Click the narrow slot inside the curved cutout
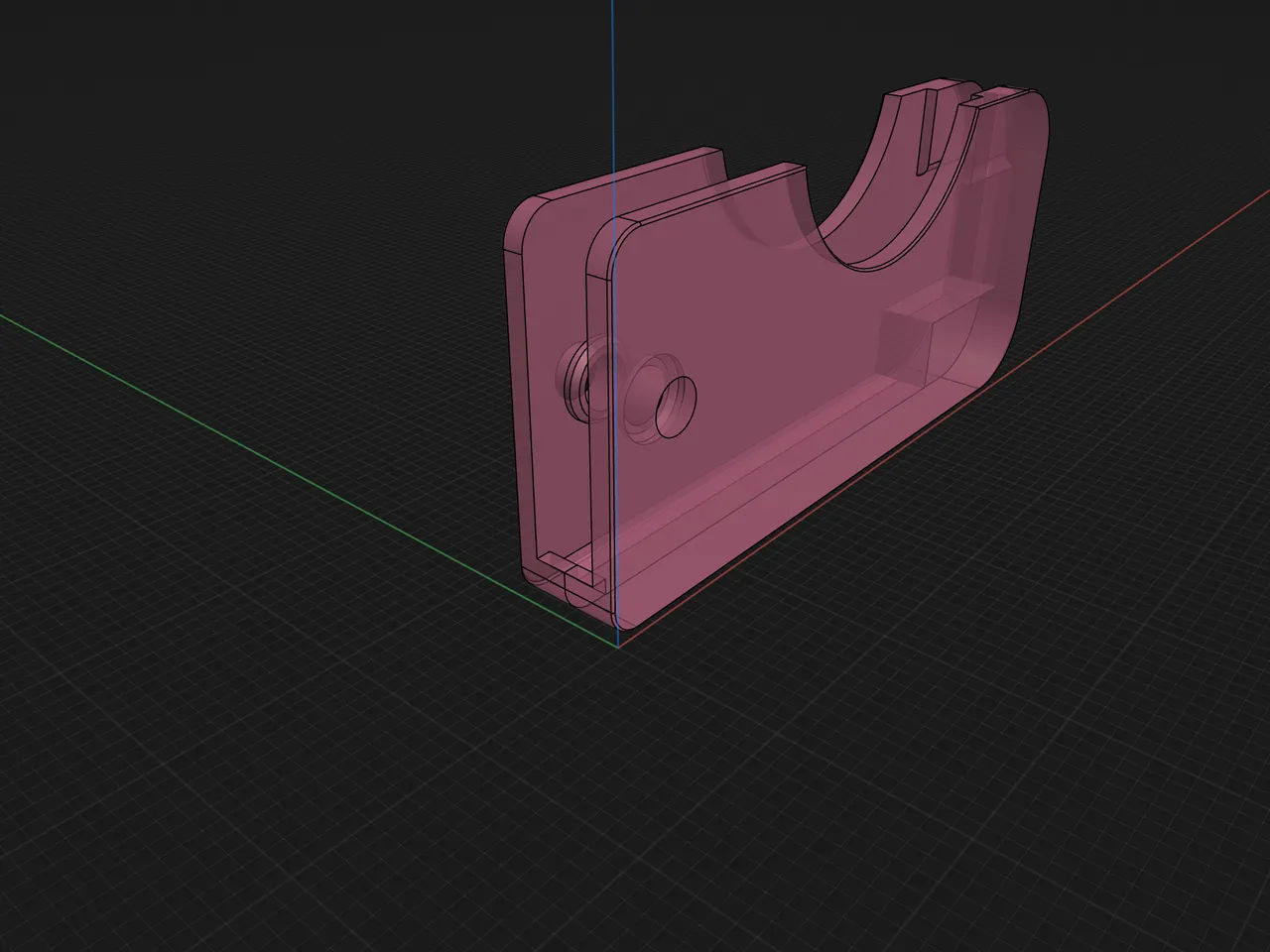 click(927, 129)
